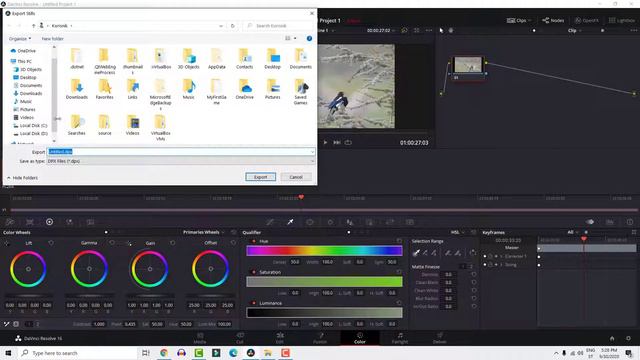Switch to the Media page
Image resolution: width=640 pixels, height=360 pixels.
(x=200, y=338)
